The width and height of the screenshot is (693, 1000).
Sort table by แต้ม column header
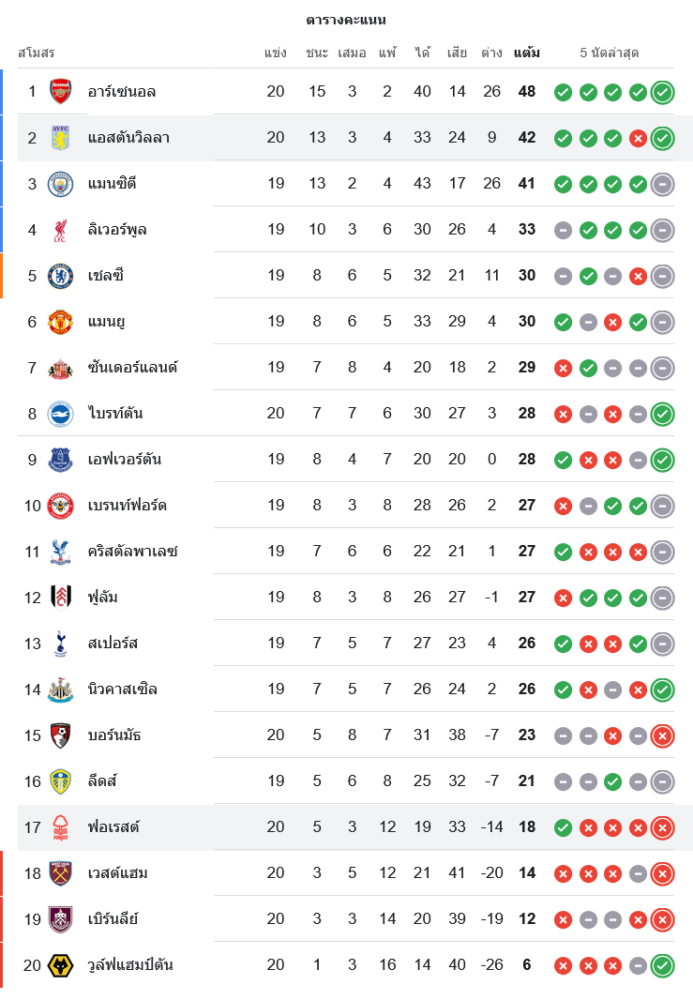click(527, 52)
